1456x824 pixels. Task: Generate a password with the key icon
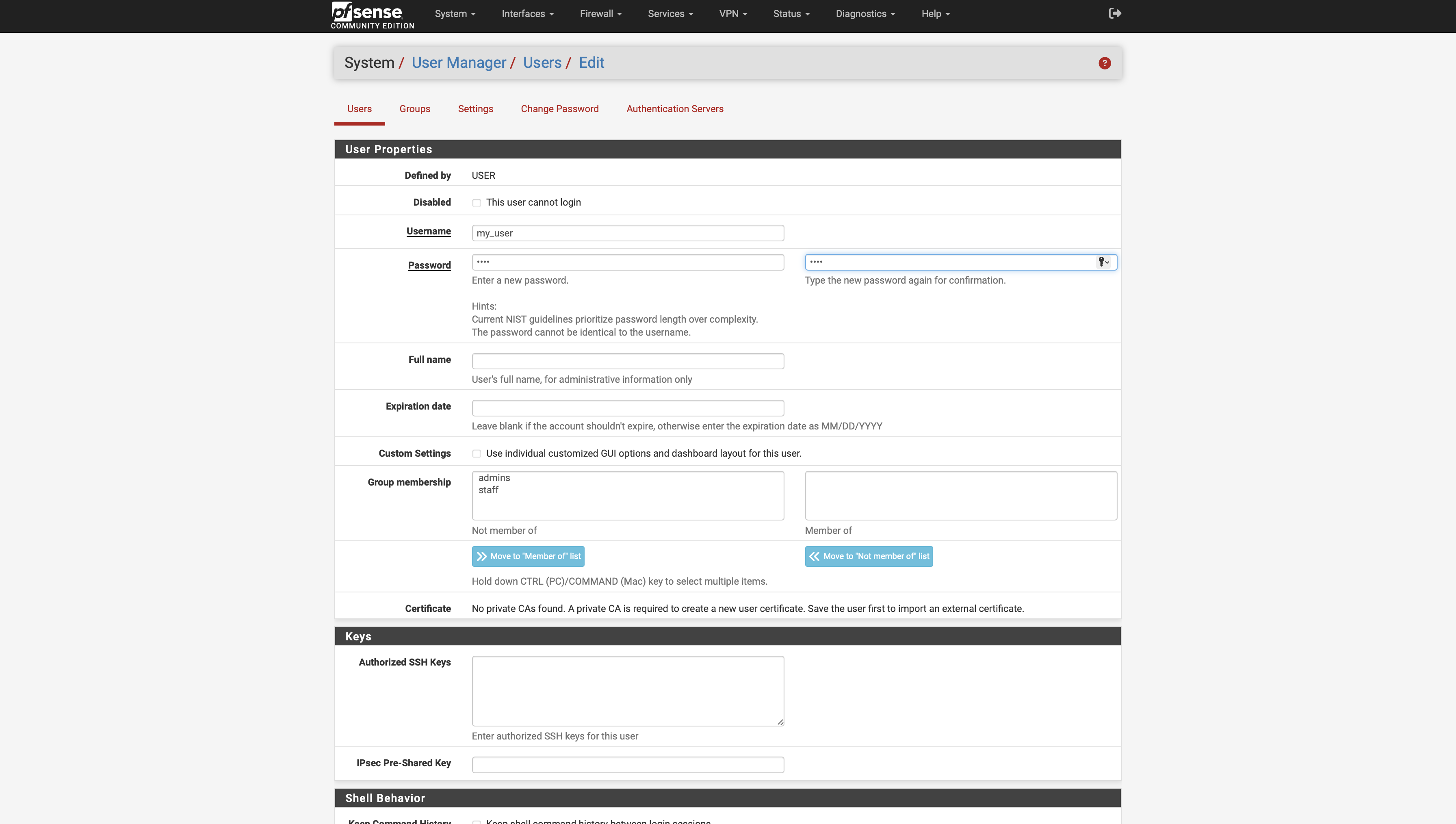pyautogui.click(x=1100, y=262)
